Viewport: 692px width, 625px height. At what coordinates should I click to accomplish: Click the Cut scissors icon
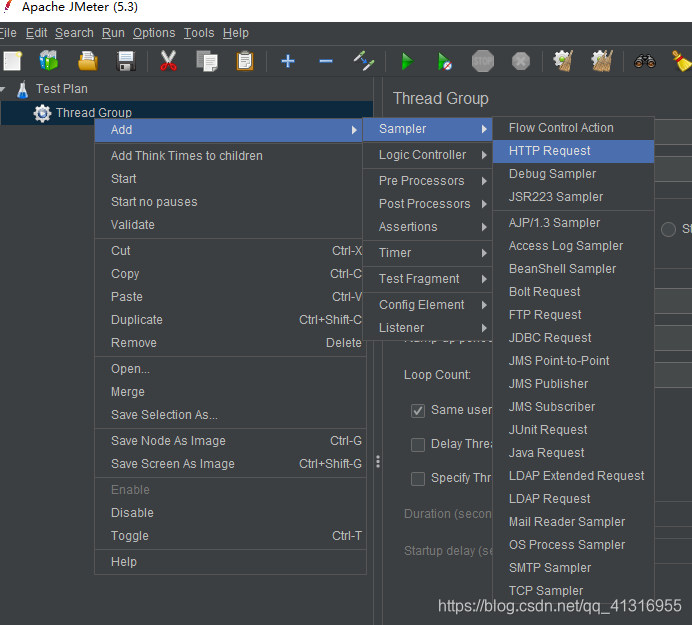pyautogui.click(x=168, y=61)
